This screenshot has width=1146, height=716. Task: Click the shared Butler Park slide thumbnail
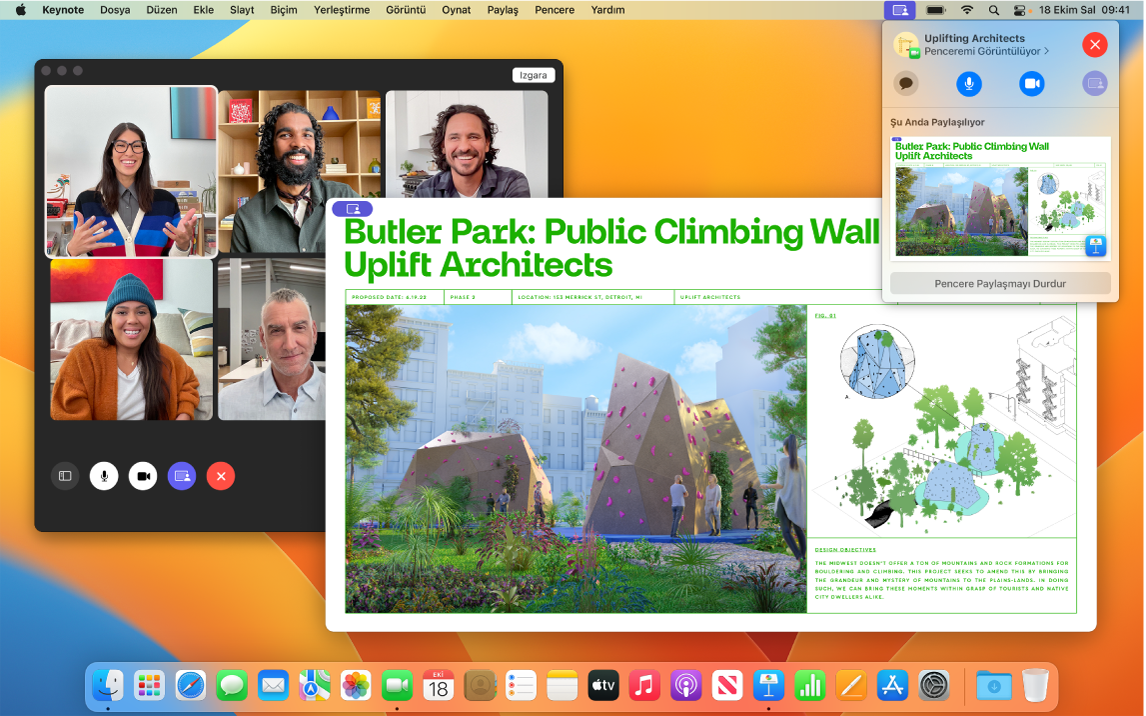pos(999,197)
